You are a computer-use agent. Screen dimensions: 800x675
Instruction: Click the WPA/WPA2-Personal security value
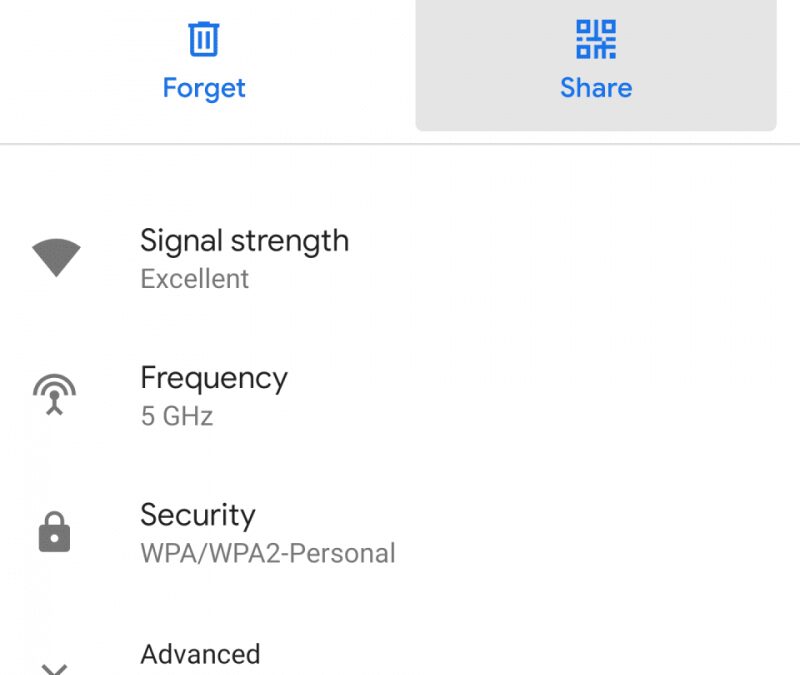[x=268, y=553]
